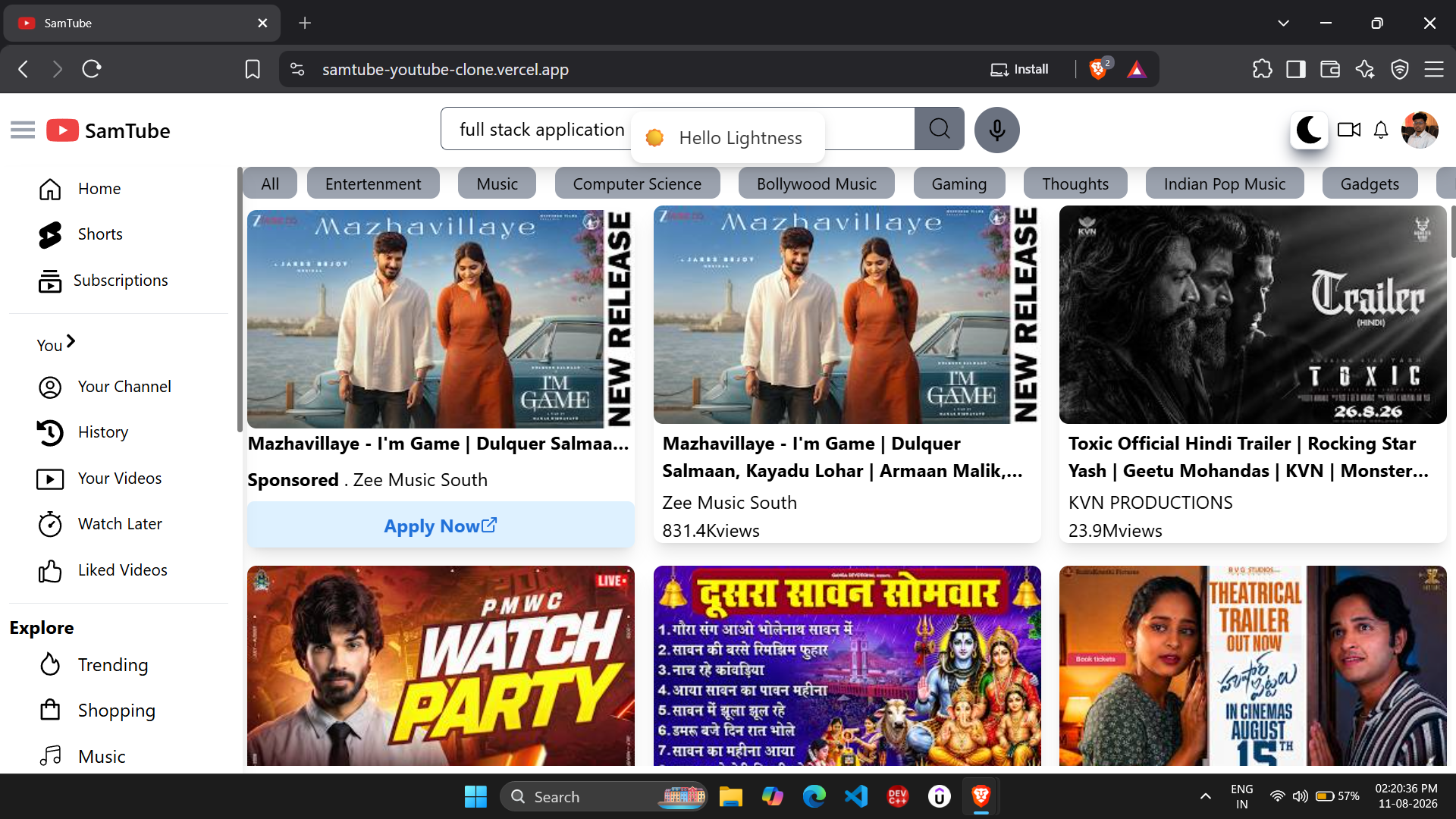Click the taskbar Search box
The image size is (1456, 819).
point(604,796)
